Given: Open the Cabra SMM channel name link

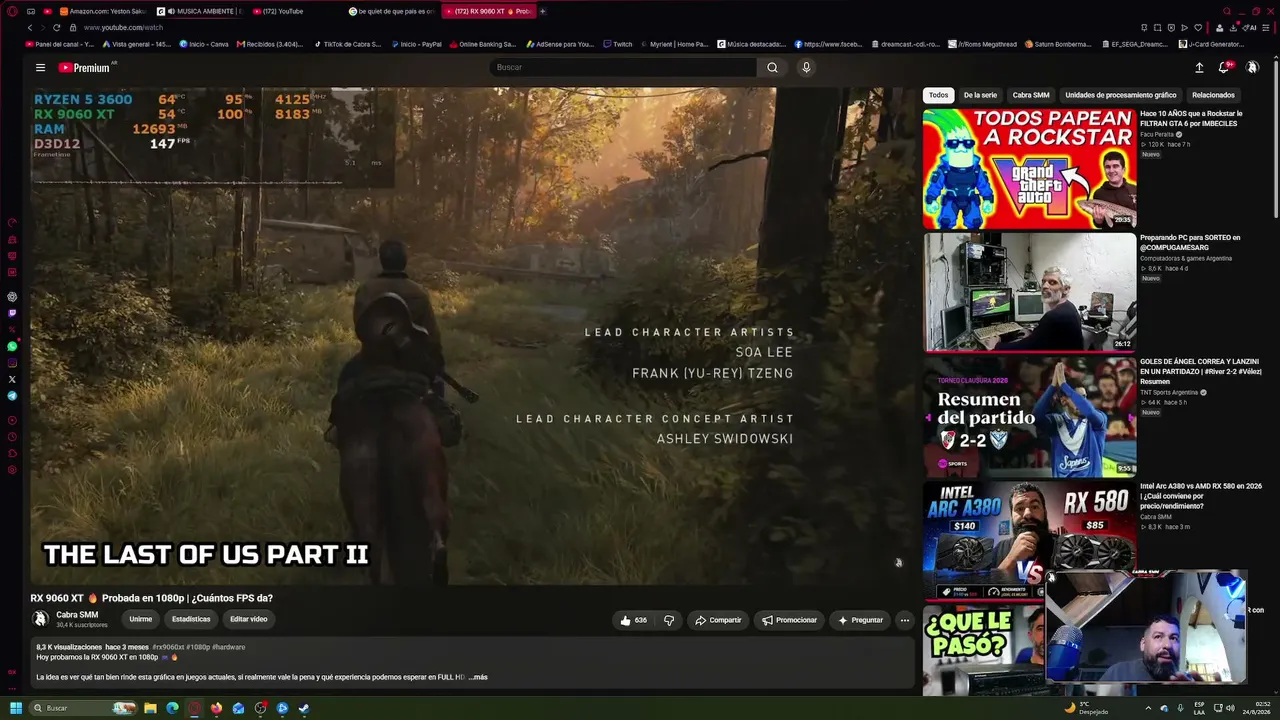Looking at the screenshot, I should [x=77, y=615].
